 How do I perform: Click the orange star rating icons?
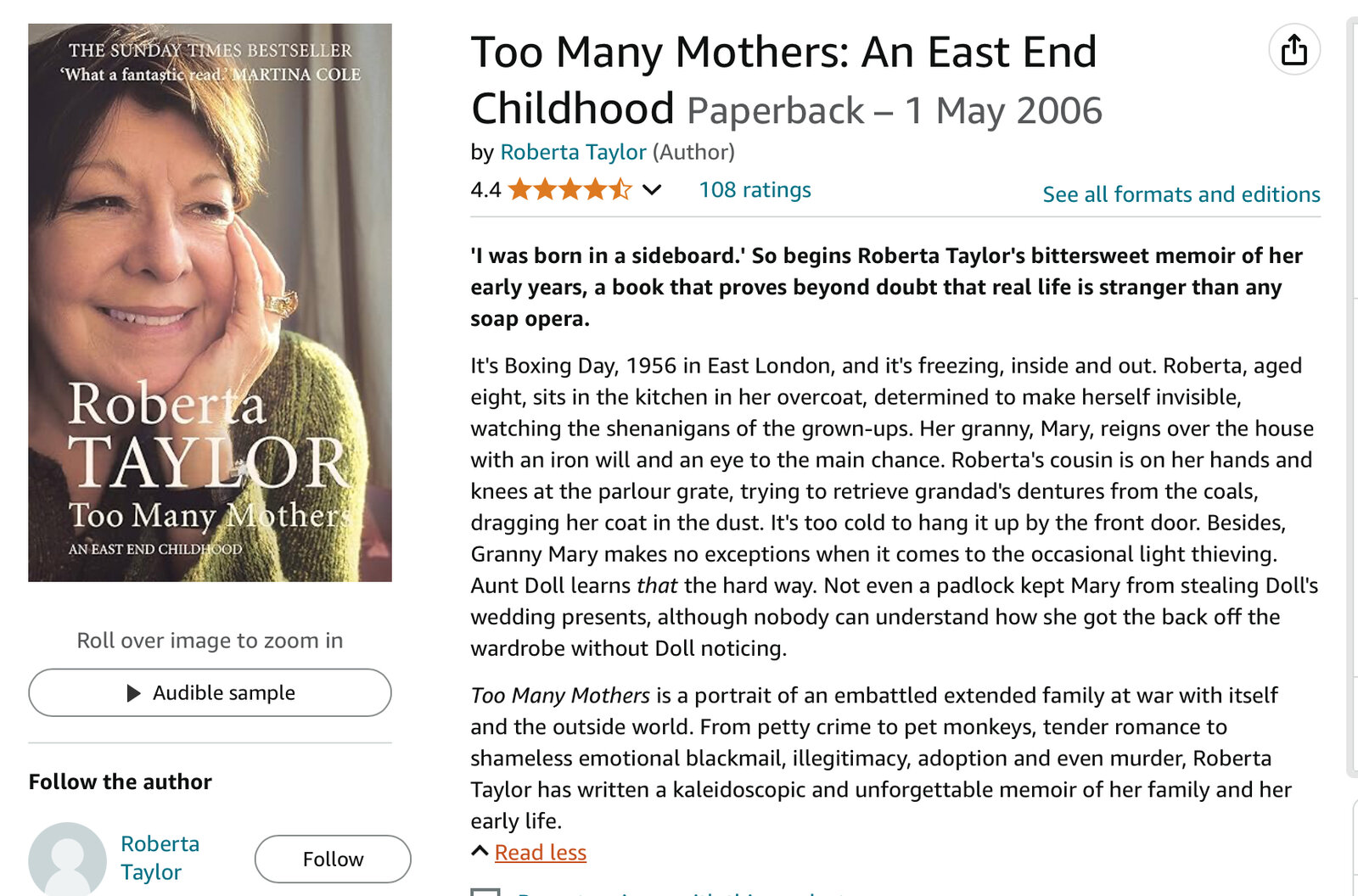pyautogui.click(x=570, y=189)
